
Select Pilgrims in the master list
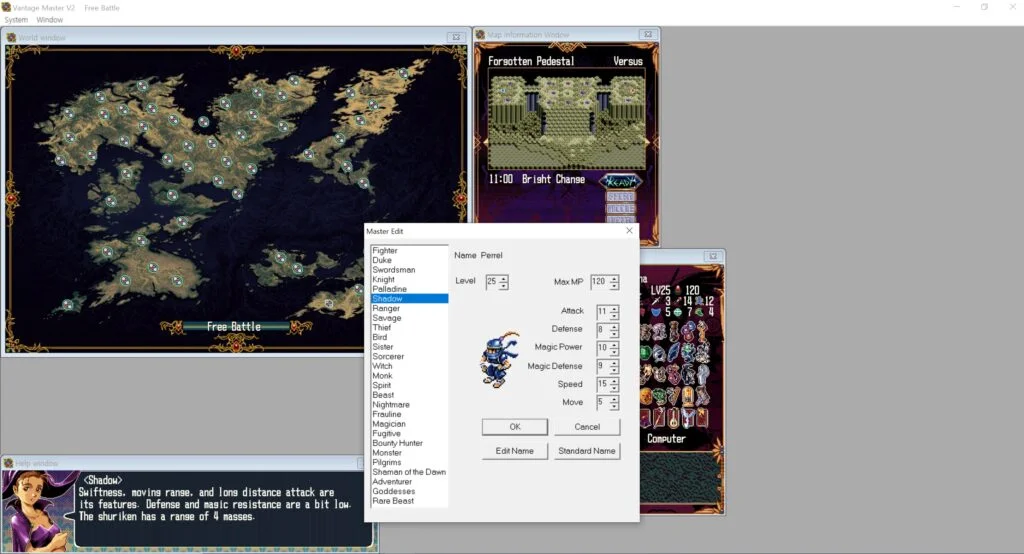[409, 463]
